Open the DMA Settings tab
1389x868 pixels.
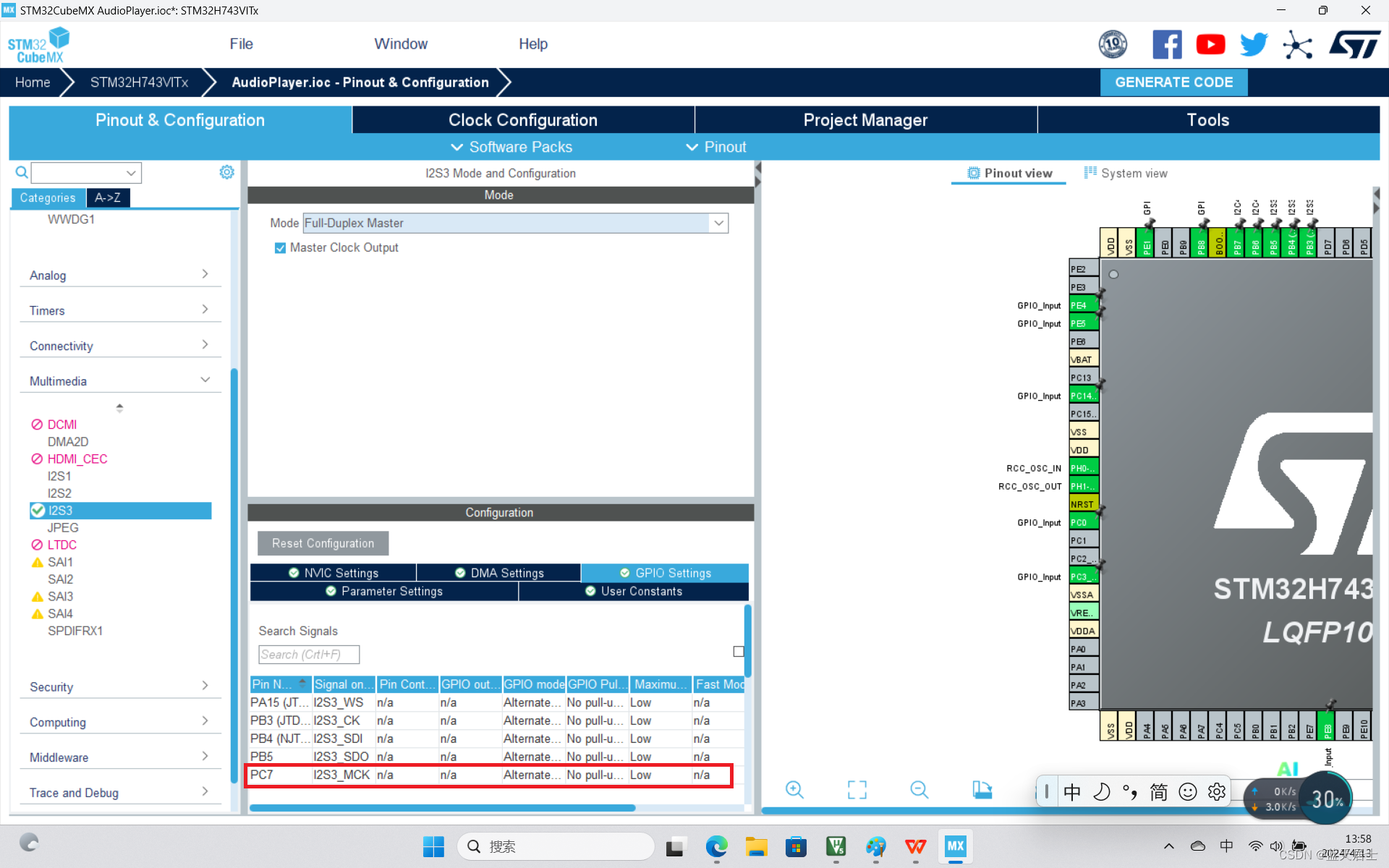click(499, 573)
